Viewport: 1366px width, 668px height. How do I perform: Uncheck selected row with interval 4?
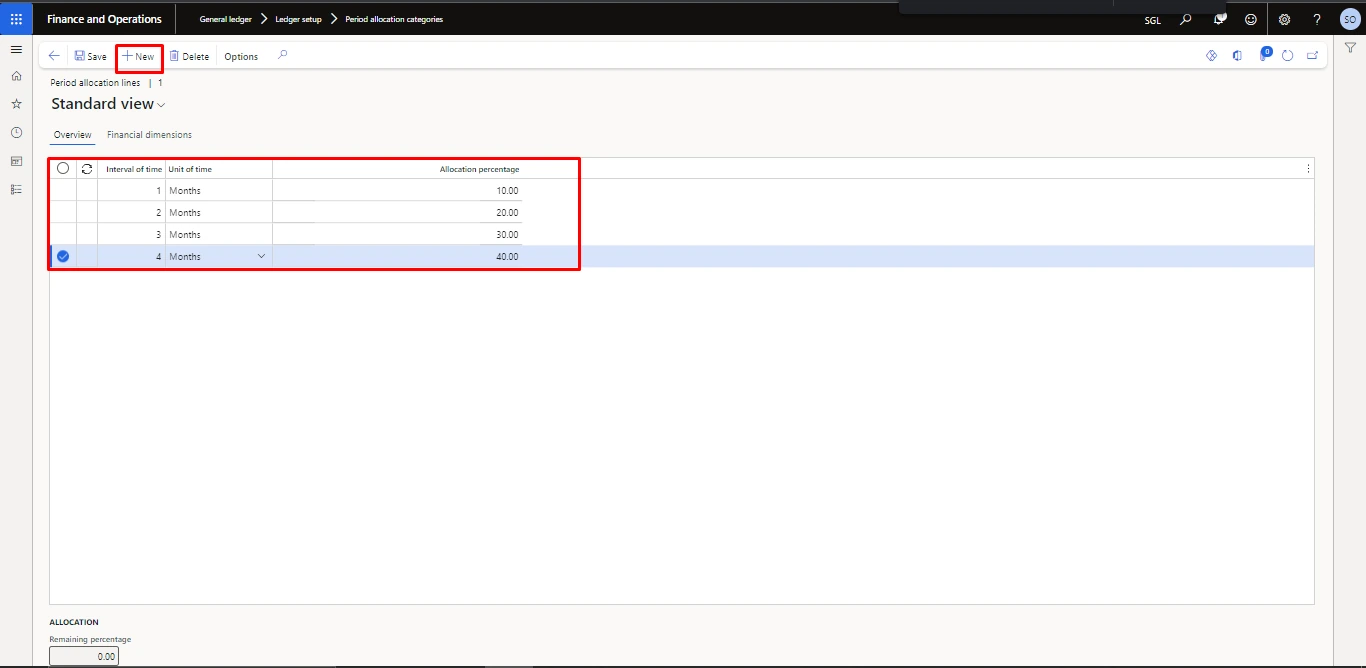click(x=63, y=257)
